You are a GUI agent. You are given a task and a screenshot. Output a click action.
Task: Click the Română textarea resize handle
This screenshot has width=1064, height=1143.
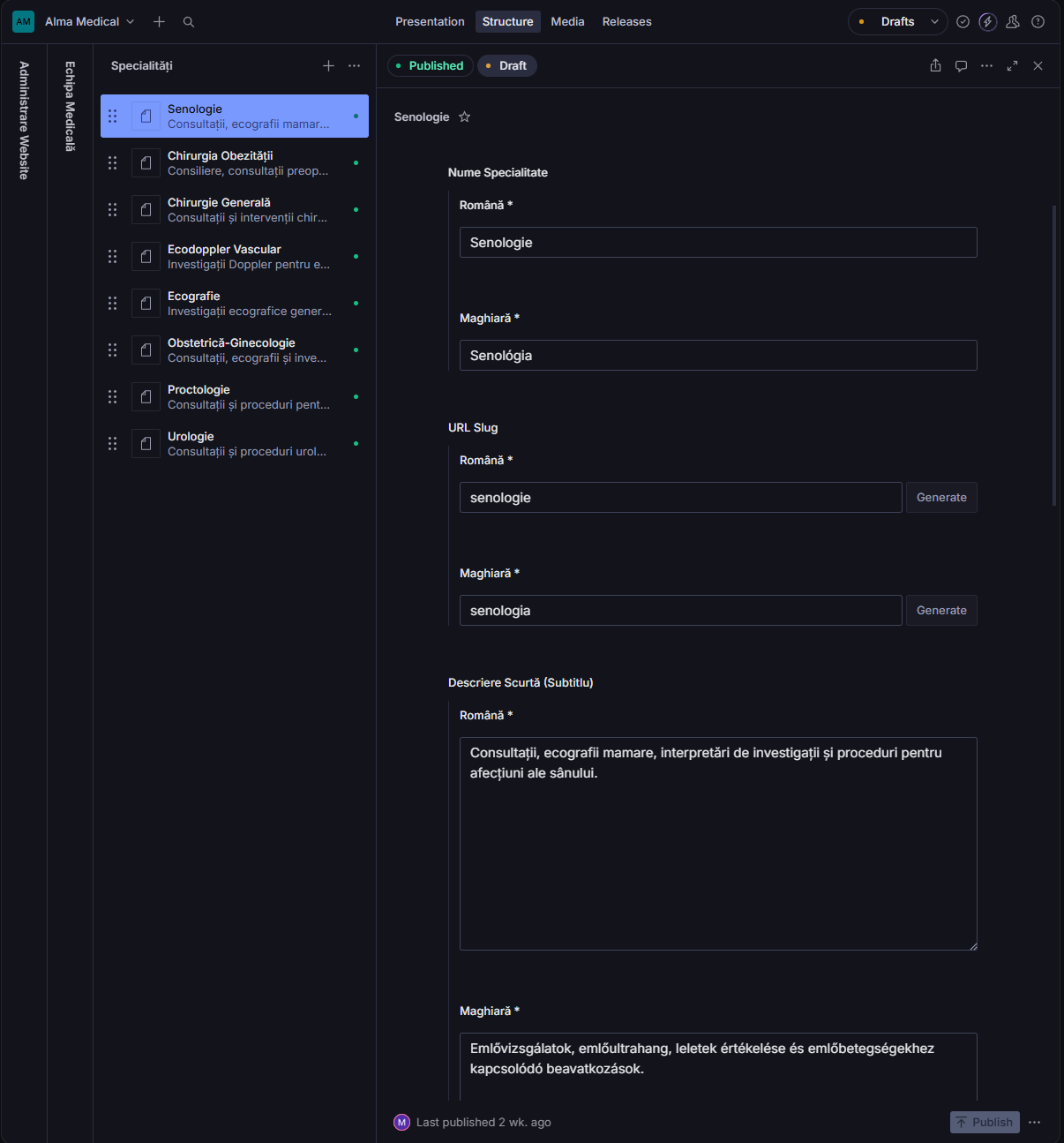tap(973, 946)
